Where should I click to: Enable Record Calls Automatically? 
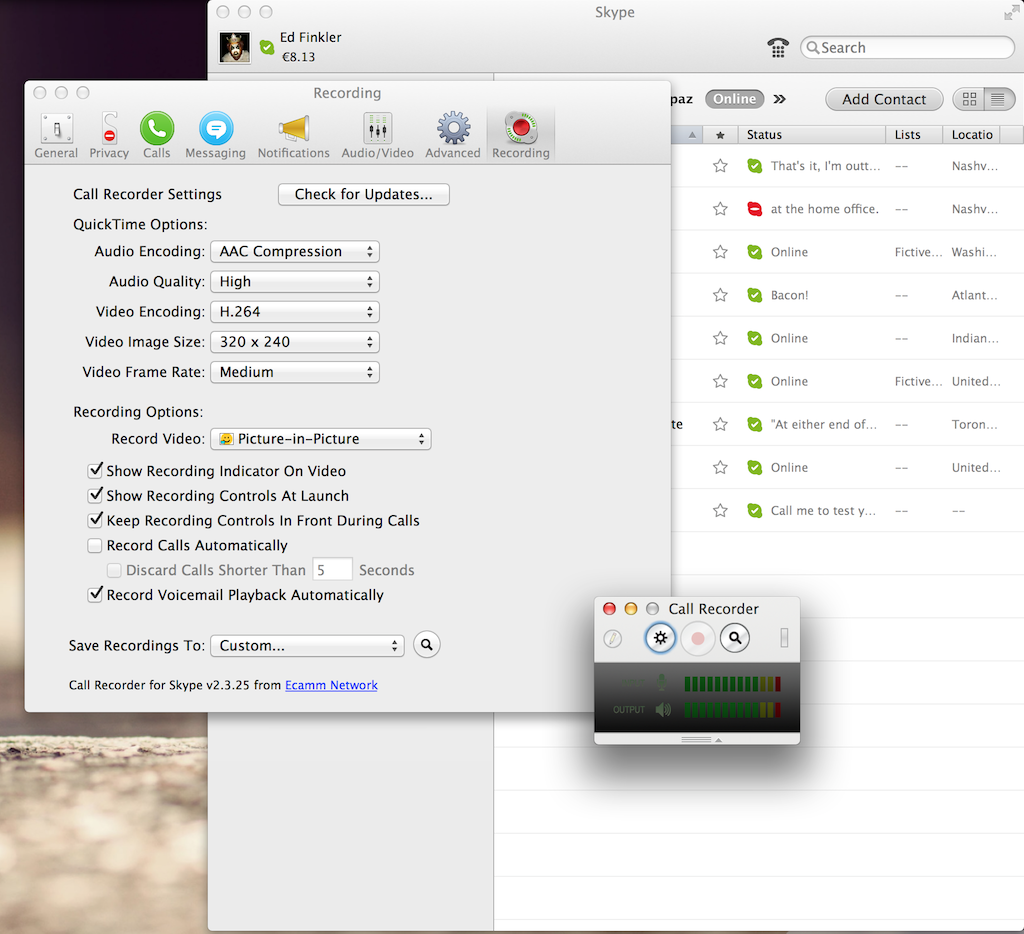coord(95,545)
